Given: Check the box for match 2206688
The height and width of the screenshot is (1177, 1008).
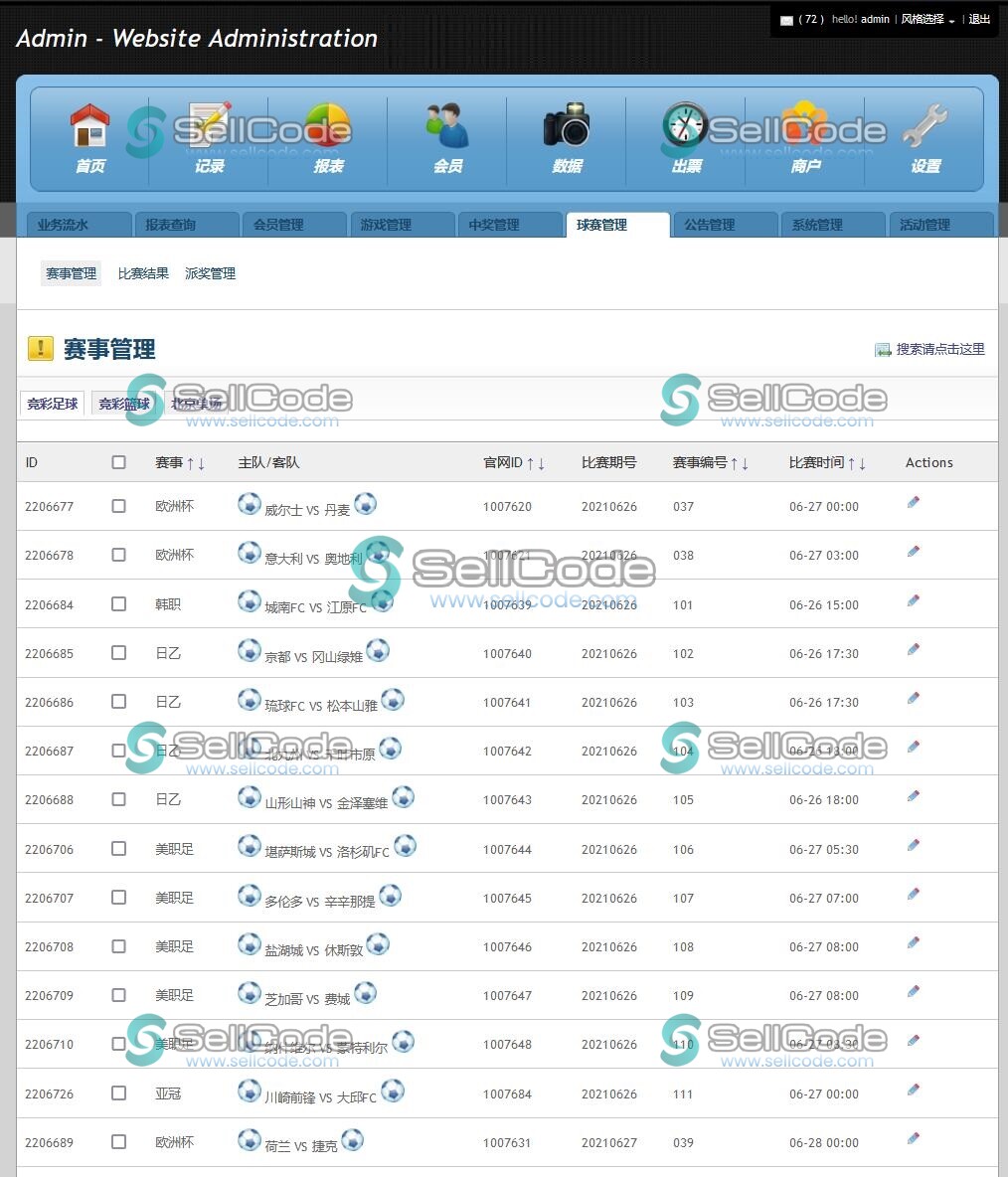Looking at the screenshot, I should (x=118, y=798).
